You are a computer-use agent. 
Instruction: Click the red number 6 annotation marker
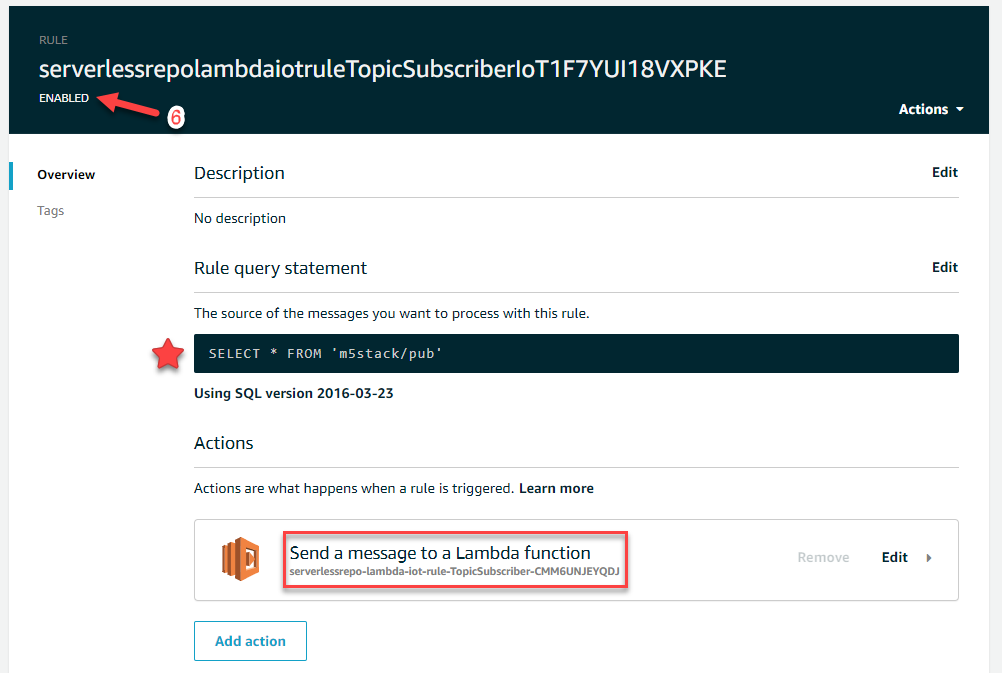175,117
